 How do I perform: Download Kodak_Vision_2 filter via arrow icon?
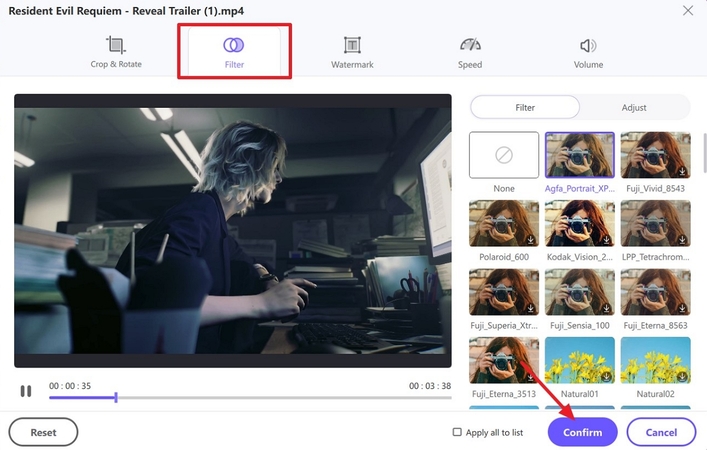[606, 240]
